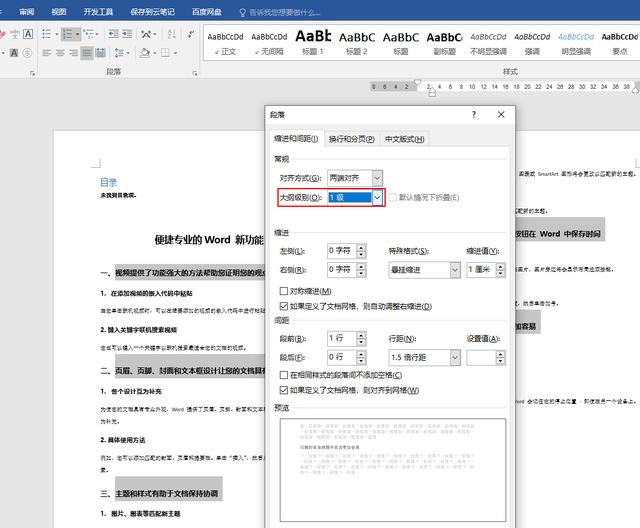This screenshot has width=640, height=528.
Task: Apply 正文 style
Action: point(225,43)
